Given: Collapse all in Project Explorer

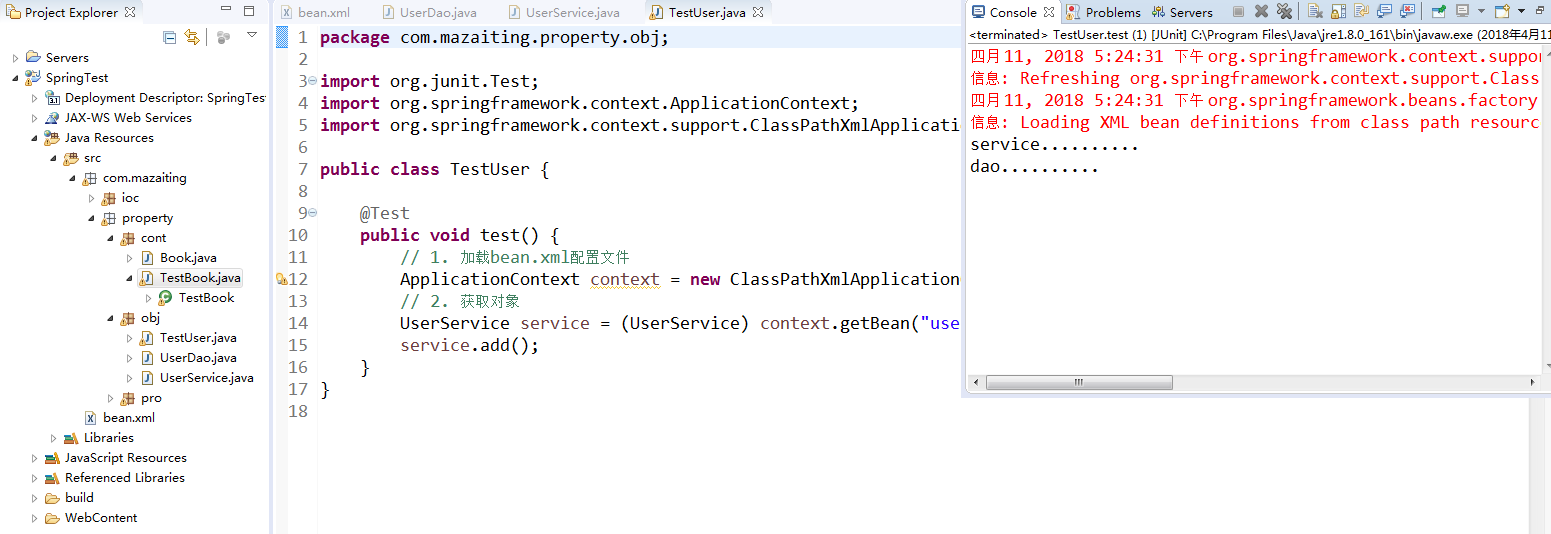Looking at the screenshot, I should [169, 36].
